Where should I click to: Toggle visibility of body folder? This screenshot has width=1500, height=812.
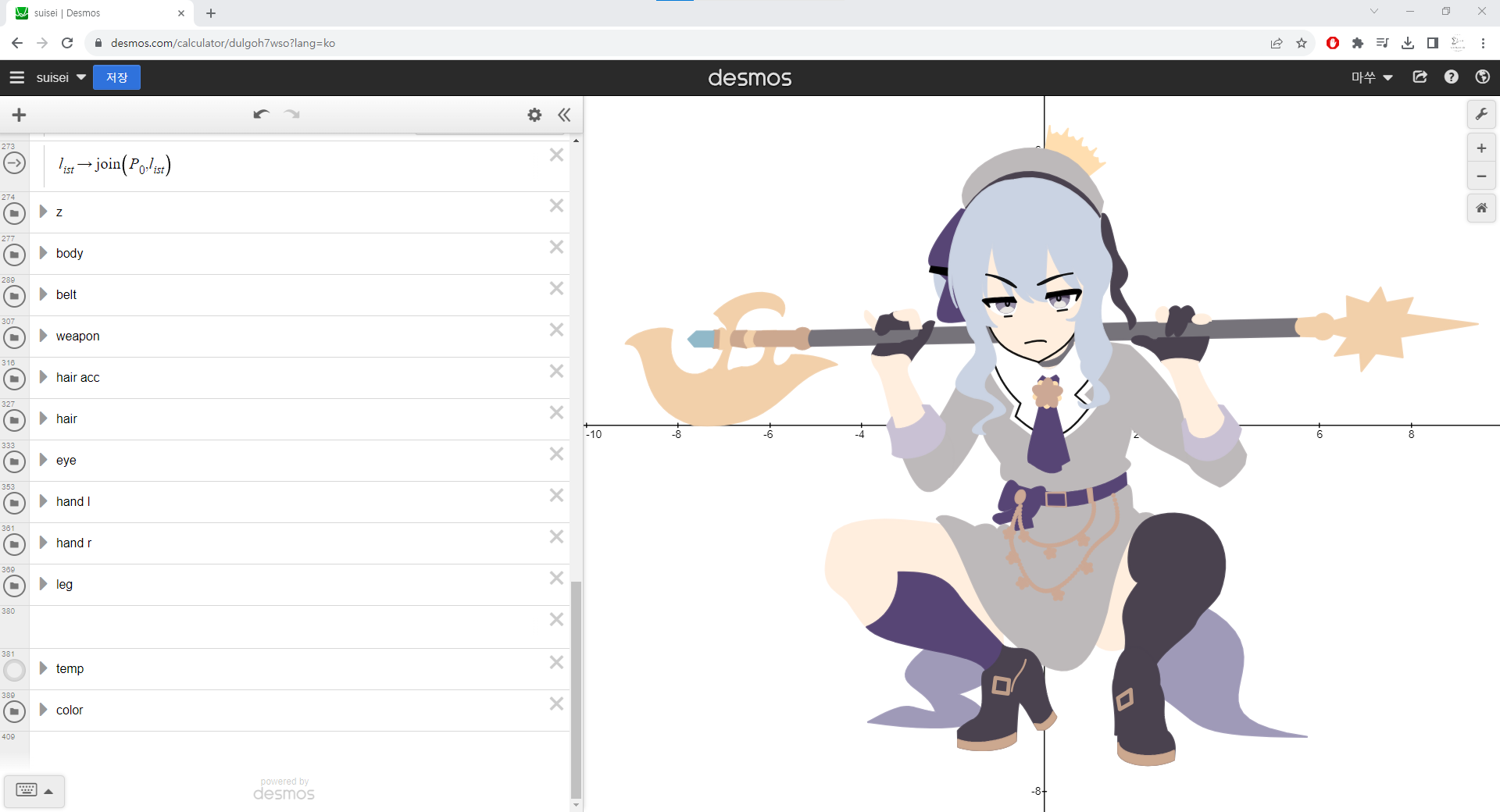14,255
